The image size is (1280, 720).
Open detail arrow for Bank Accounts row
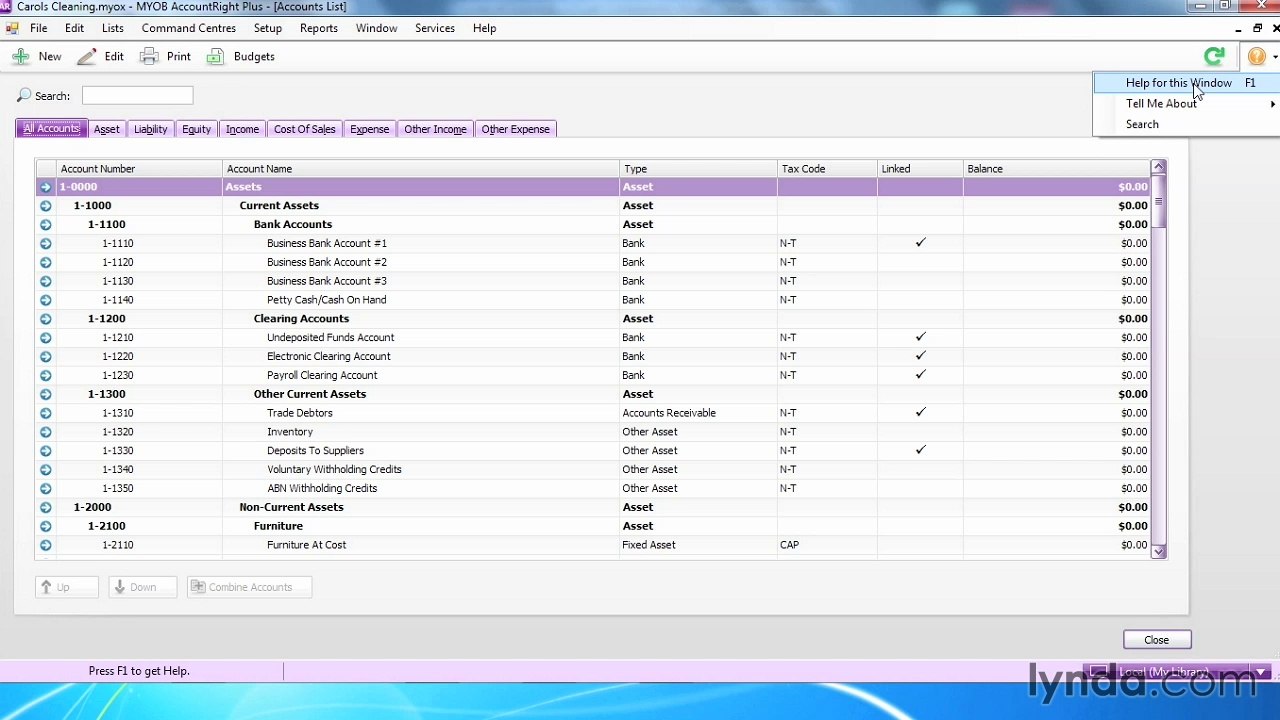point(45,225)
